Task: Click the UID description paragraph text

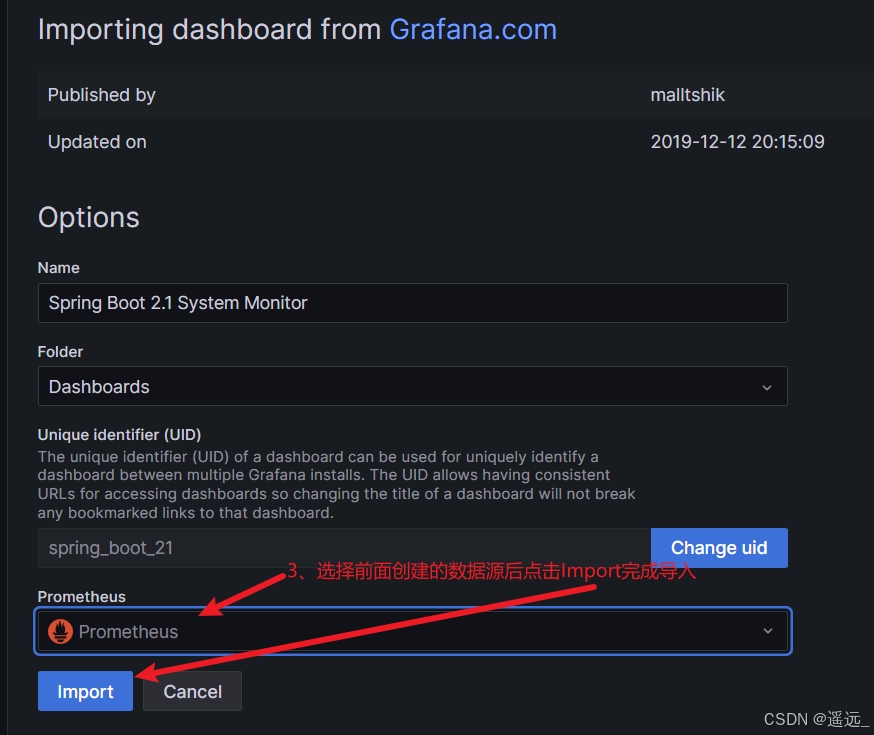Action: point(336,485)
